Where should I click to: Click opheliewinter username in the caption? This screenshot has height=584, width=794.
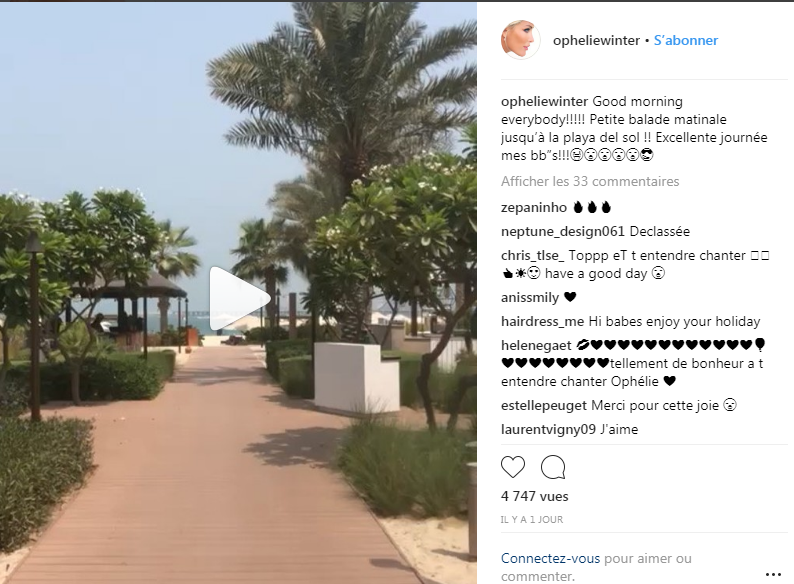(x=544, y=101)
